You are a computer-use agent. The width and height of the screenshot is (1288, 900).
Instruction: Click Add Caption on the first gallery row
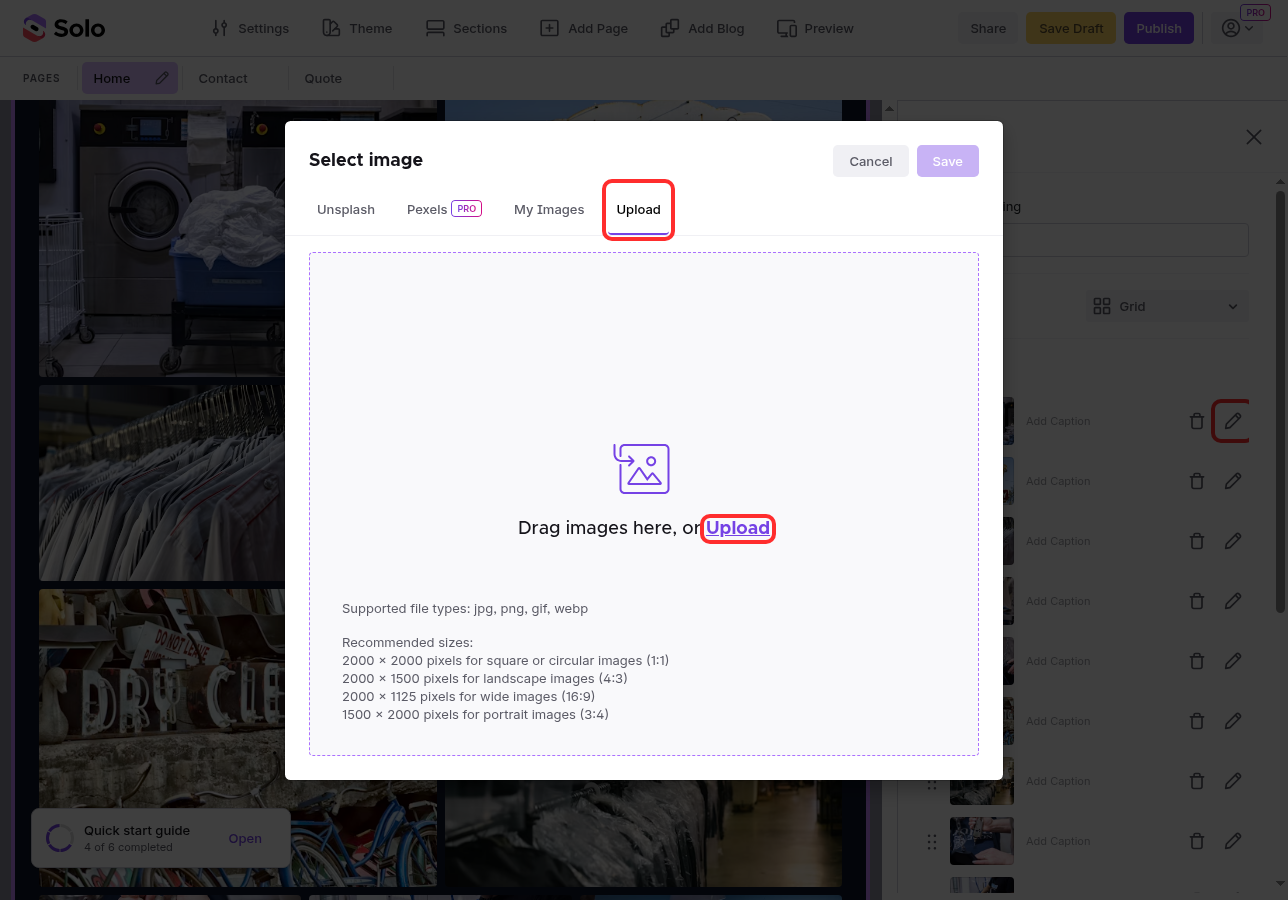[x=1058, y=421]
